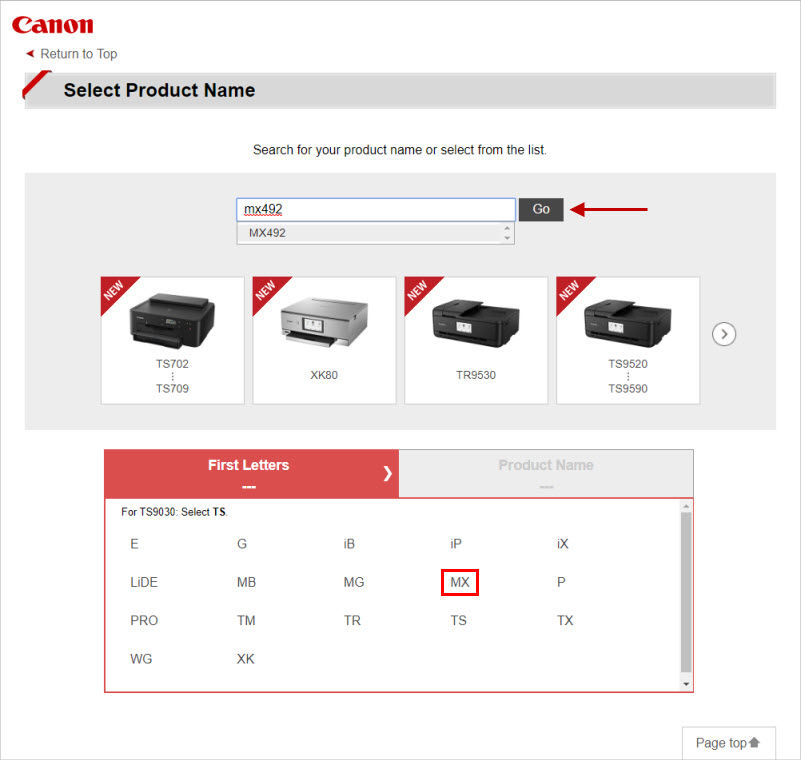Select first letters PRO
Image resolution: width=801 pixels, height=760 pixels.
(144, 621)
